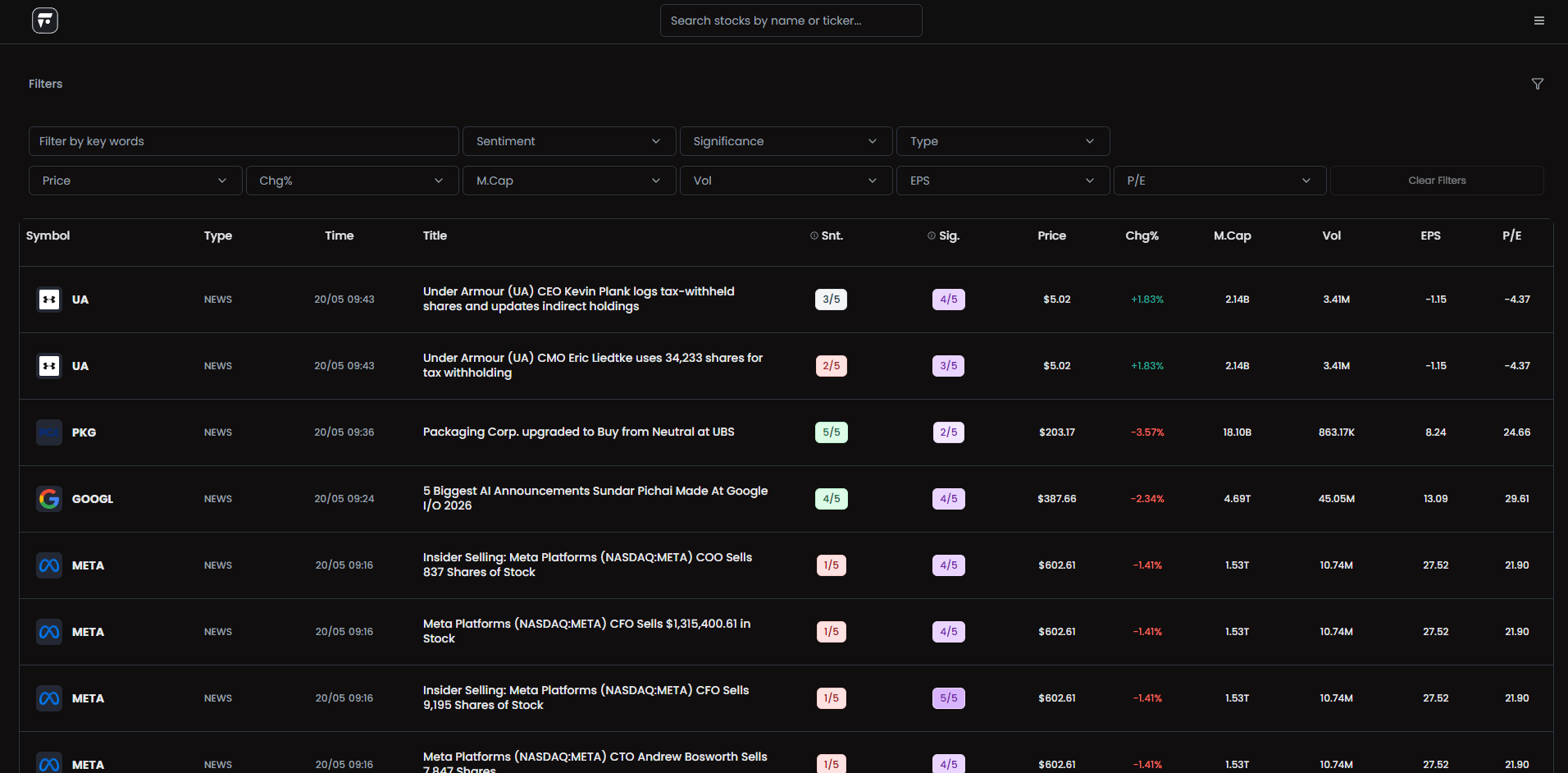
Task: Open the Type filter dropdown
Action: [x=1003, y=141]
